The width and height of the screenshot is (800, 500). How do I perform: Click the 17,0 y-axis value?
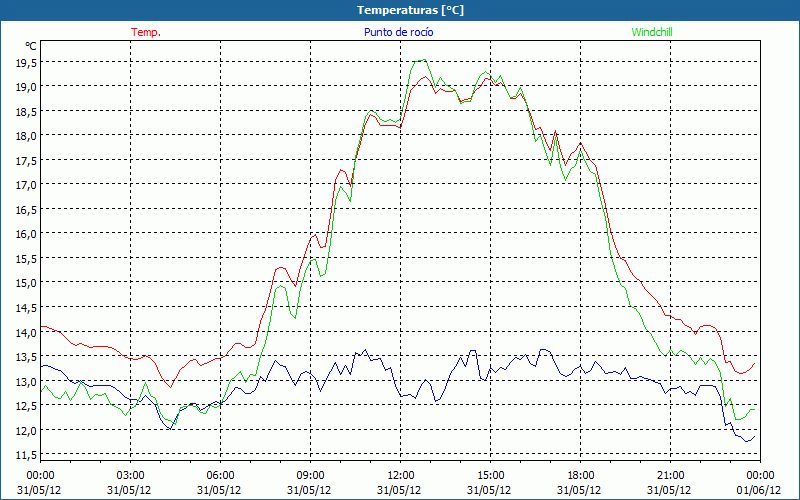pyautogui.click(x=26, y=185)
